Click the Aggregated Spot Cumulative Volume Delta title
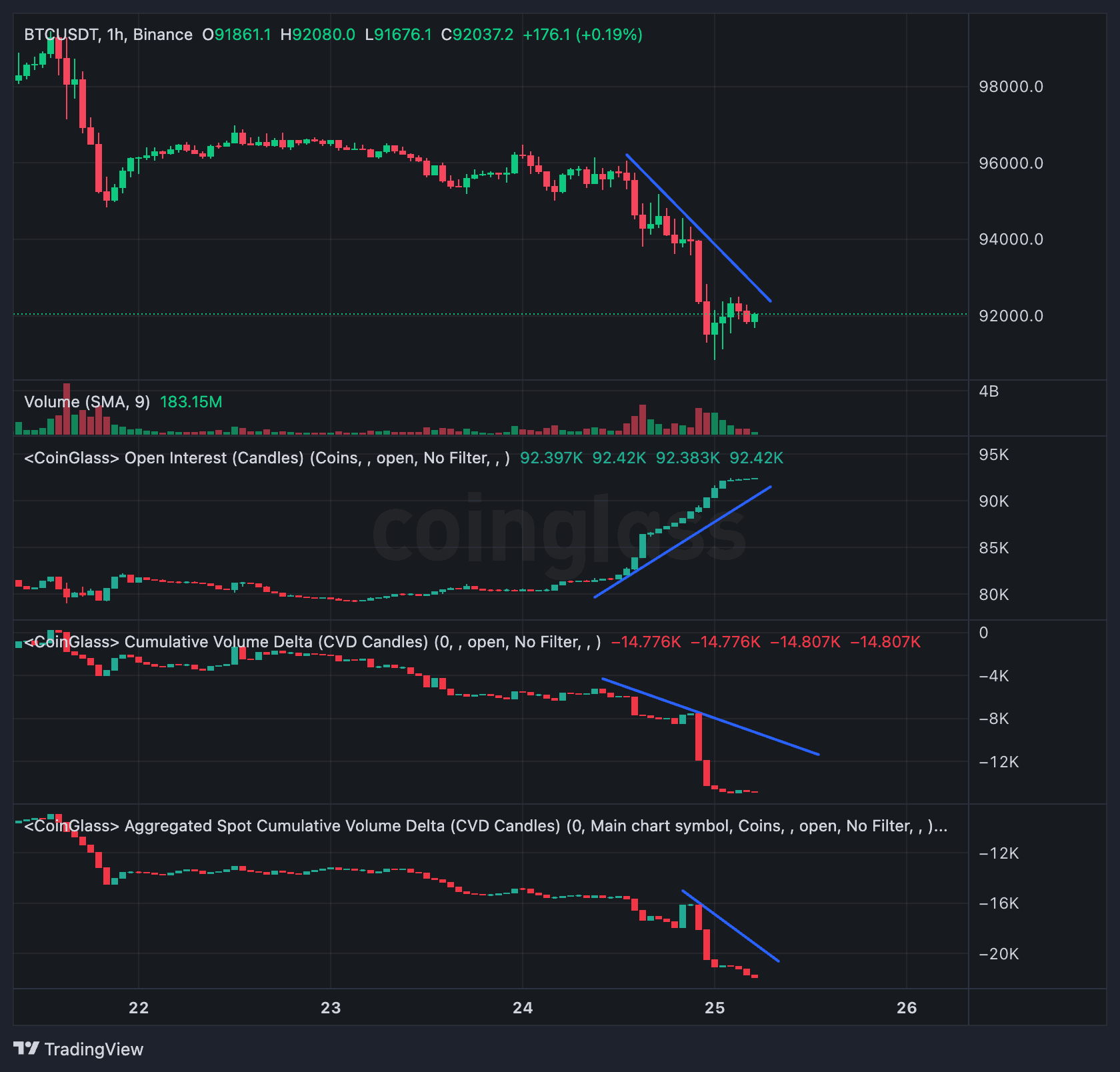The image size is (1120, 1072). (486, 826)
